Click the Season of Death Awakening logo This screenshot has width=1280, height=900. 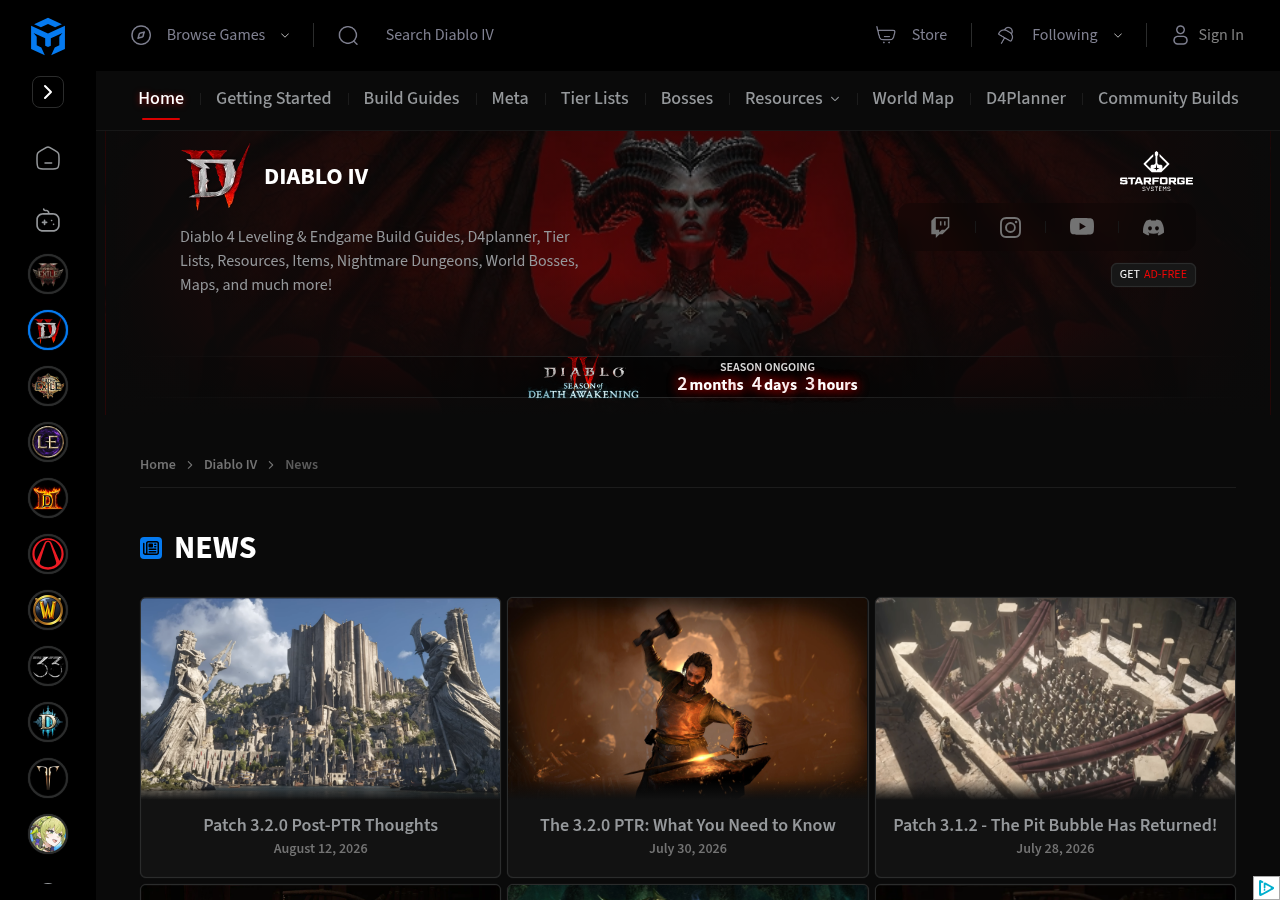pos(584,379)
